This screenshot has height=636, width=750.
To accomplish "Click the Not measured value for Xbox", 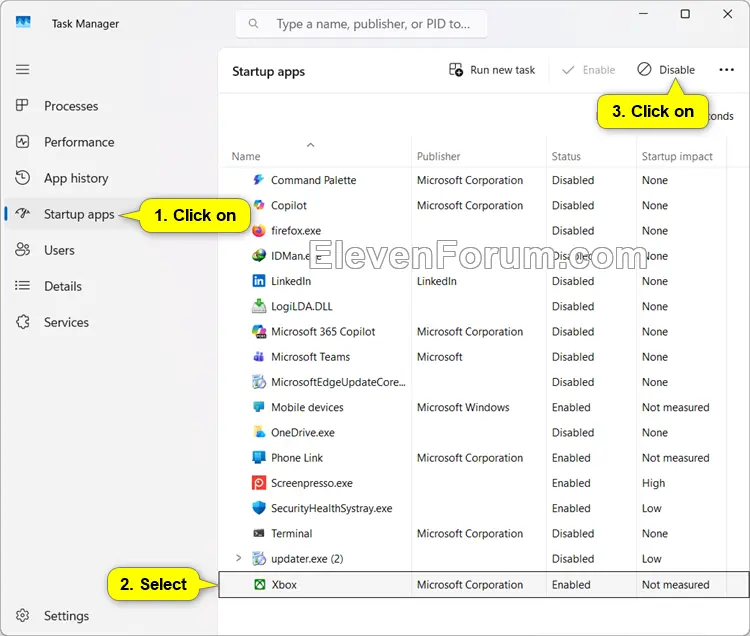I will point(675,584).
